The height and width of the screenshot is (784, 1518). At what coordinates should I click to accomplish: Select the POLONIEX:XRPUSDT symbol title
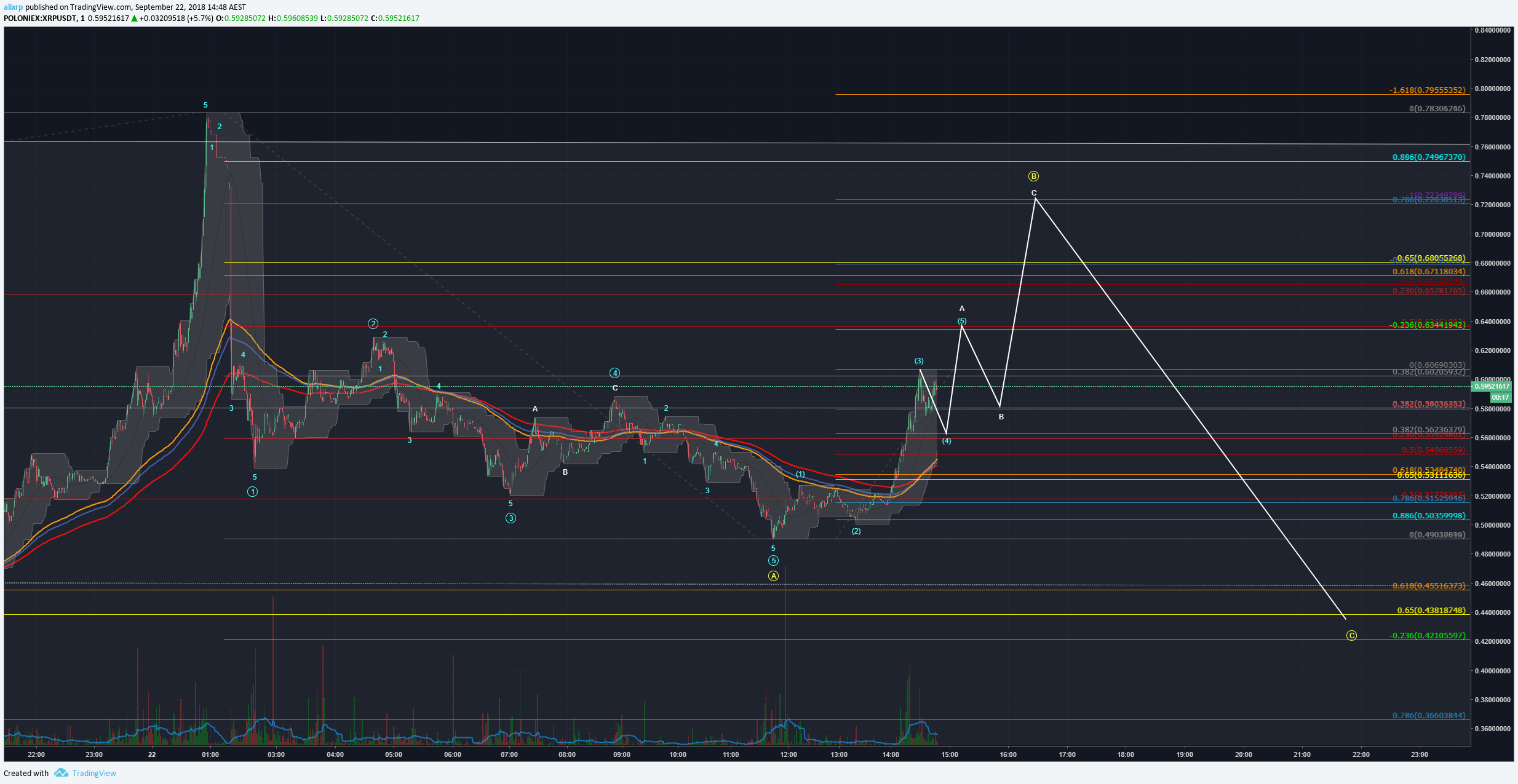point(41,18)
